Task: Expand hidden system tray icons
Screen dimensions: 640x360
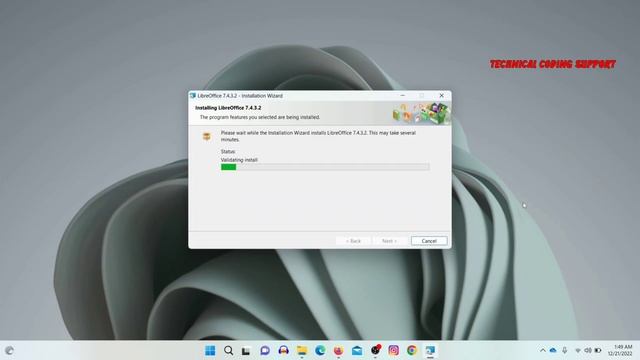Action: click(542, 351)
